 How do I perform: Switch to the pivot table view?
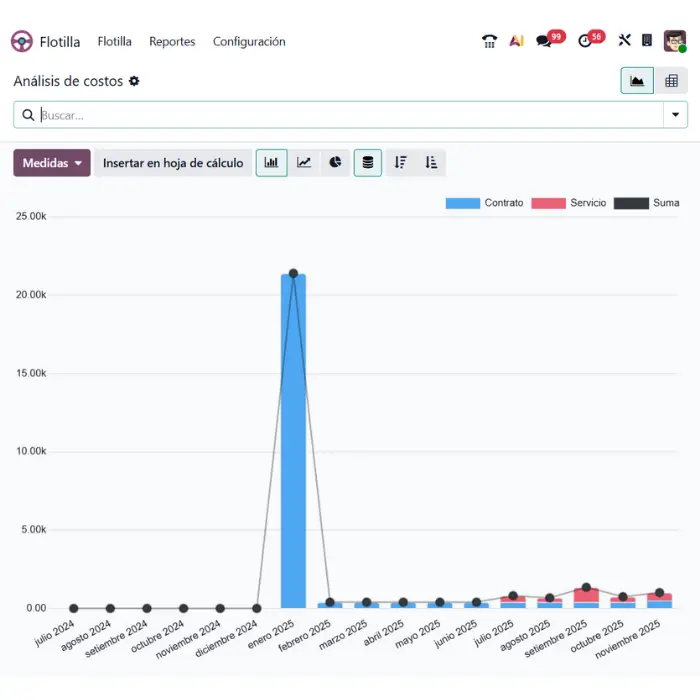[x=671, y=81]
